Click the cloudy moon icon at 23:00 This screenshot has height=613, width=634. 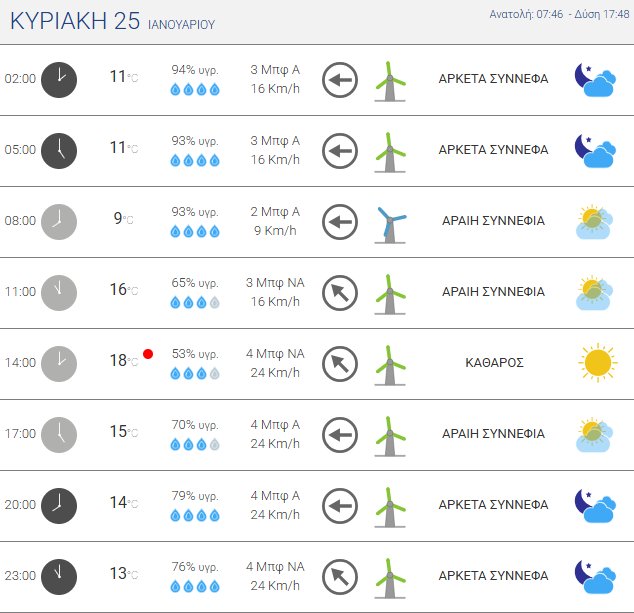594,576
